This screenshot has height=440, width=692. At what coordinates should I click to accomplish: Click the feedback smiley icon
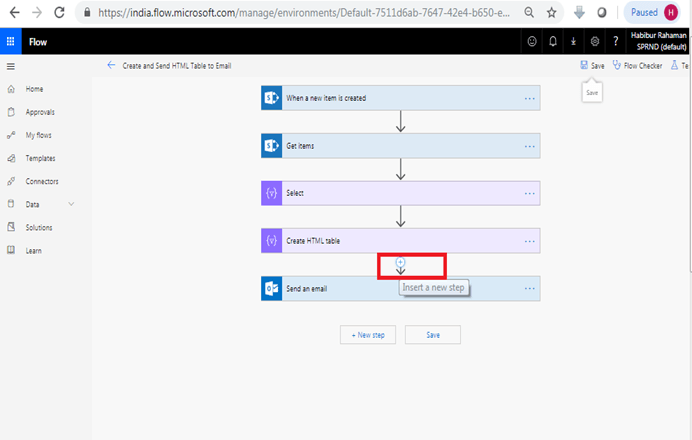click(x=532, y=41)
